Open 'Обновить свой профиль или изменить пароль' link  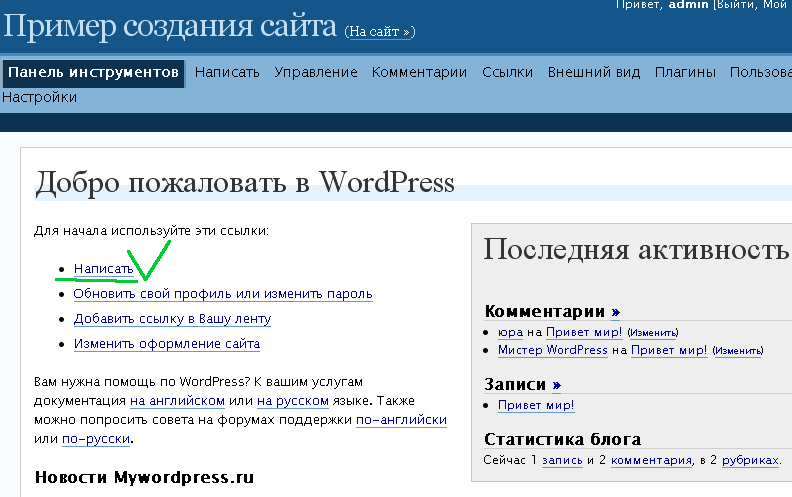(x=223, y=294)
